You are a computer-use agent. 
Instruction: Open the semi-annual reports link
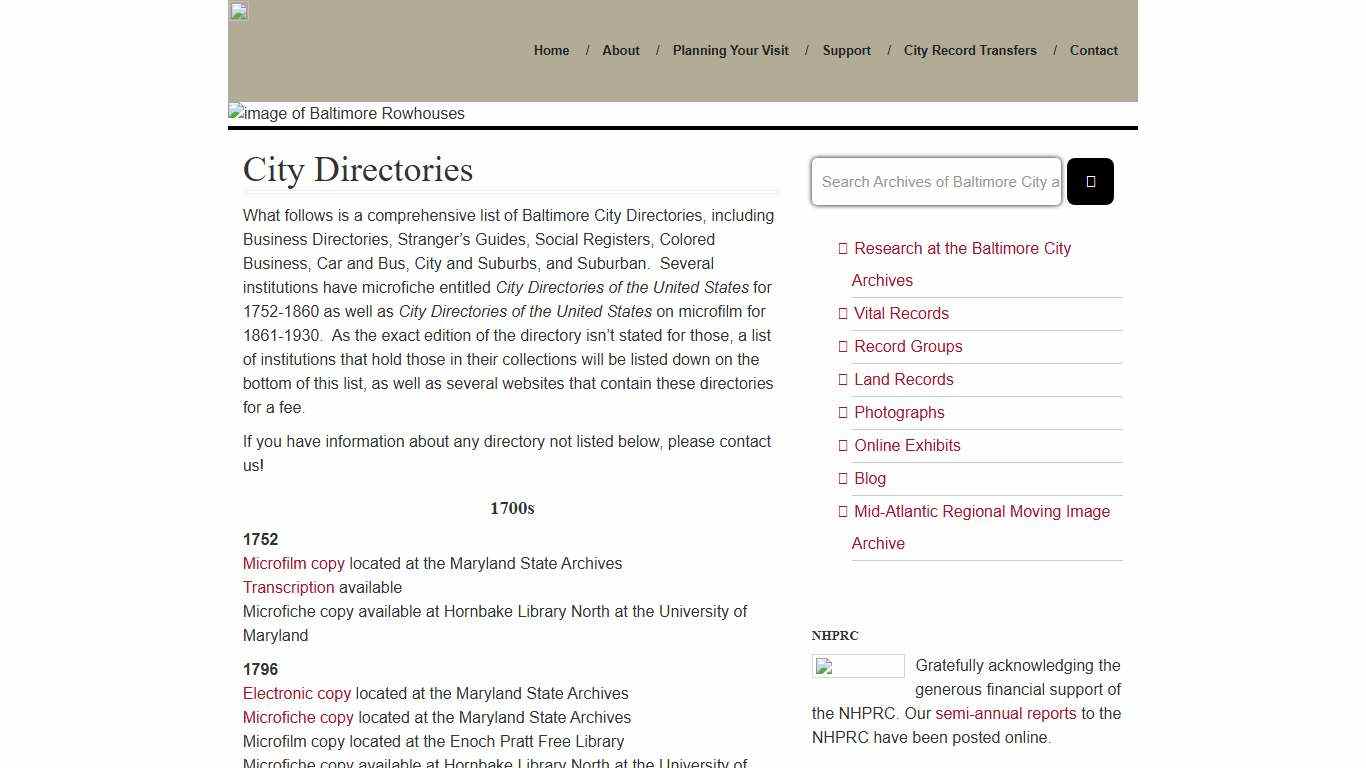click(1004, 713)
